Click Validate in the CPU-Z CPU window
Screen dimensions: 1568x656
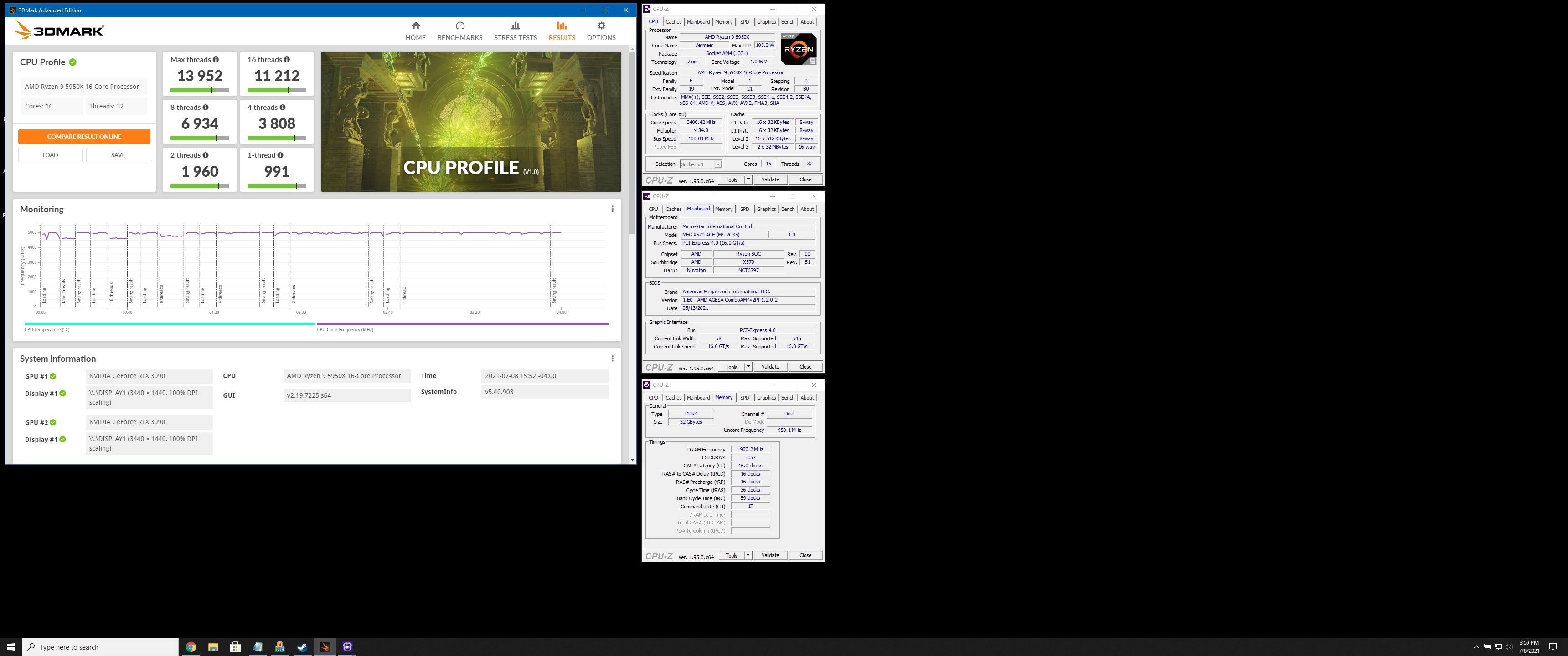[x=770, y=179]
